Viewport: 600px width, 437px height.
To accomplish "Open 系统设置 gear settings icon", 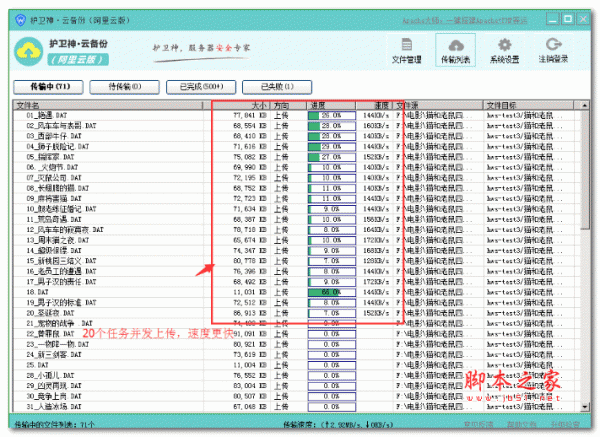I will (x=504, y=50).
